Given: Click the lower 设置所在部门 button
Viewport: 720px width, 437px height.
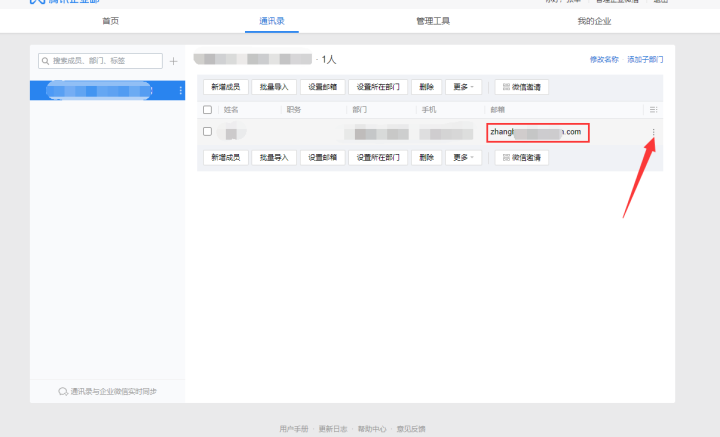Looking at the screenshot, I should [x=378, y=157].
